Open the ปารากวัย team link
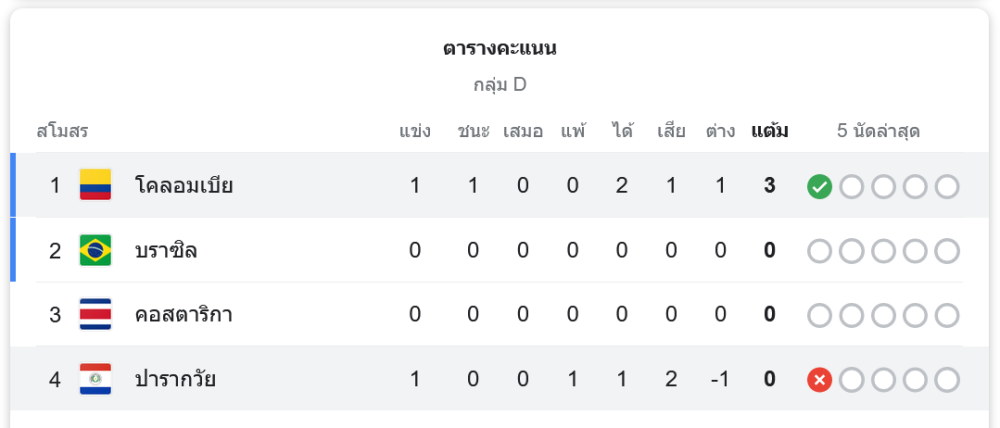This screenshot has height=428, width=1000. click(x=175, y=380)
